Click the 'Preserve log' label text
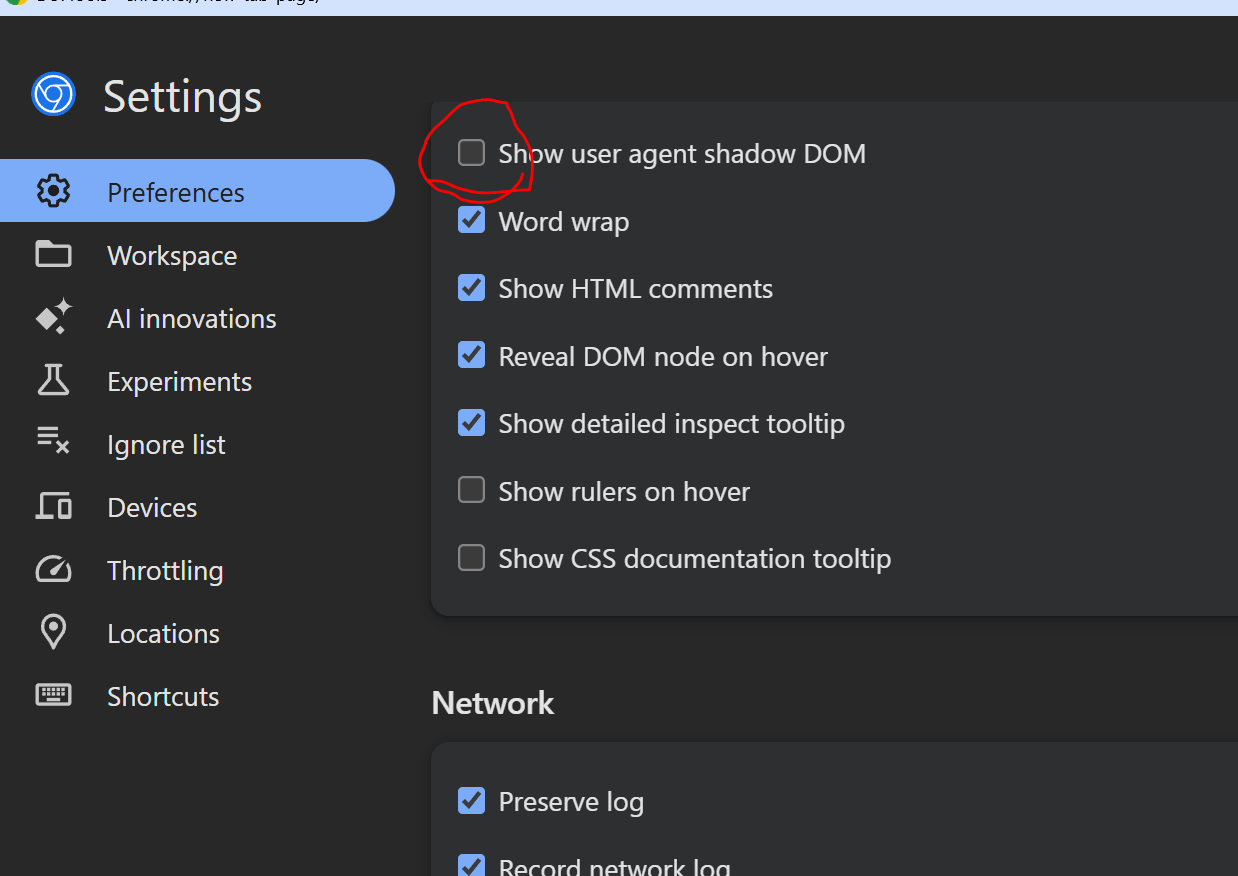Image resolution: width=1238 pixels, height=876 pixels. click(x=571, y=802)
